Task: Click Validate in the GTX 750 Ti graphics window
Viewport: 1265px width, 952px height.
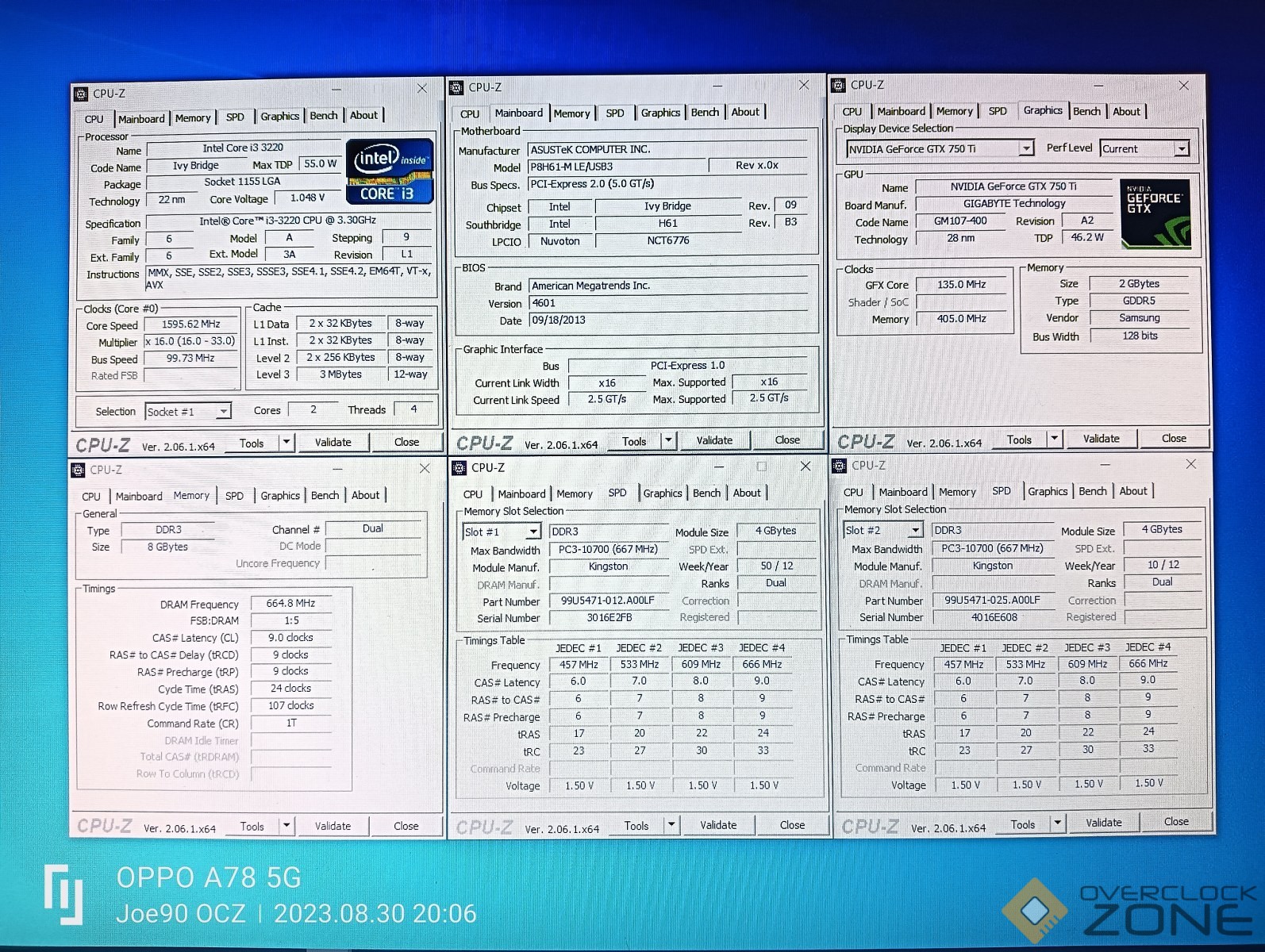Action: [x=1101, y=439]
